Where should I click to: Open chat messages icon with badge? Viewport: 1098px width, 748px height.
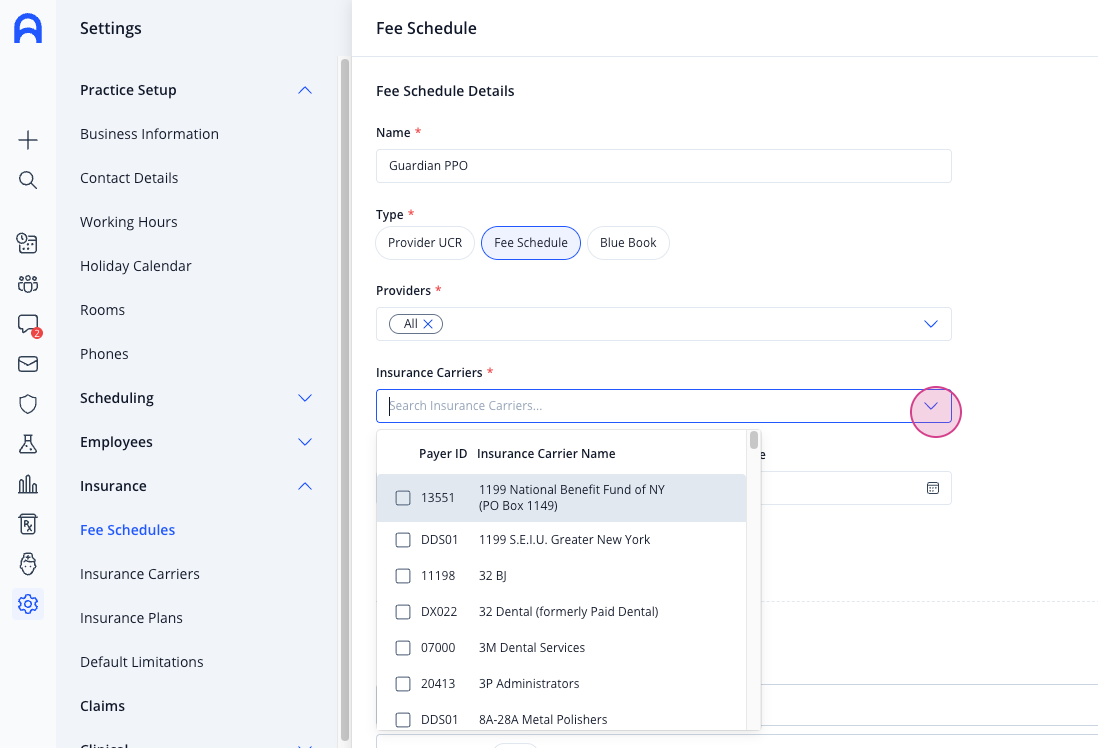click(28, 324)
